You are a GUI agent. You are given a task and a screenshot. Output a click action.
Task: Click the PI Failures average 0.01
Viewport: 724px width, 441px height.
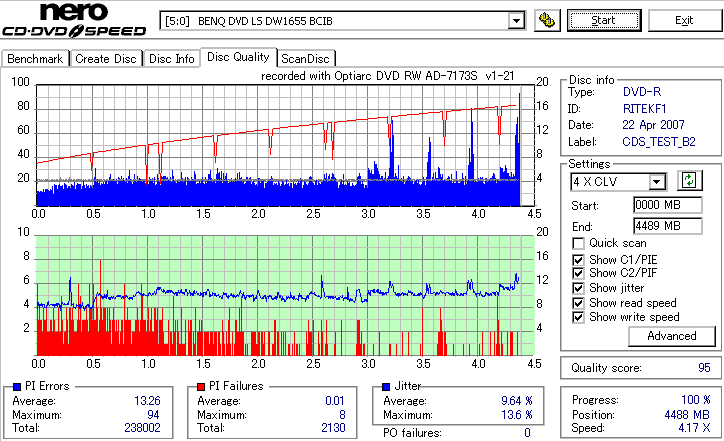[x=334, y=401]
